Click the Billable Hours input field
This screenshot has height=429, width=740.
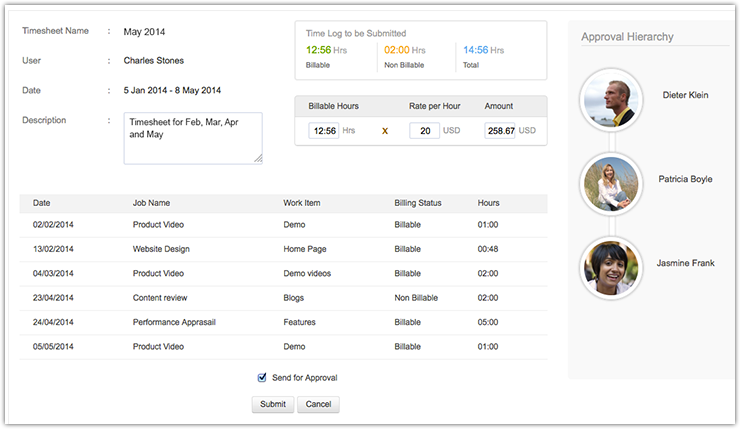[324, 130]
